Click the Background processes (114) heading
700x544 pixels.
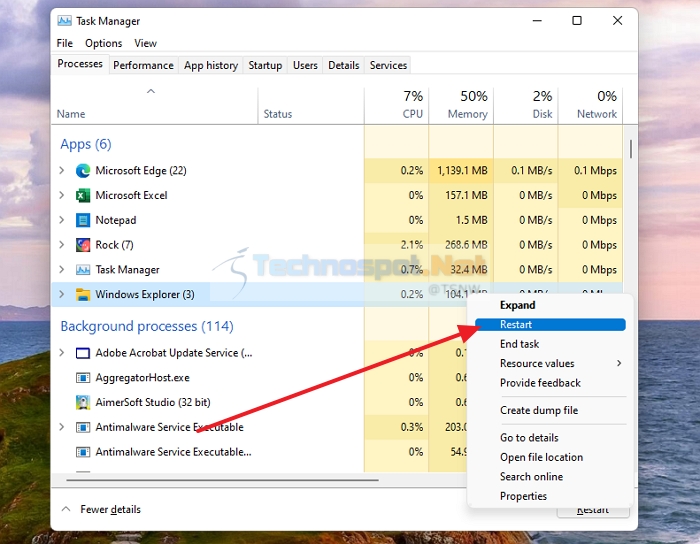tap(147, 326)
